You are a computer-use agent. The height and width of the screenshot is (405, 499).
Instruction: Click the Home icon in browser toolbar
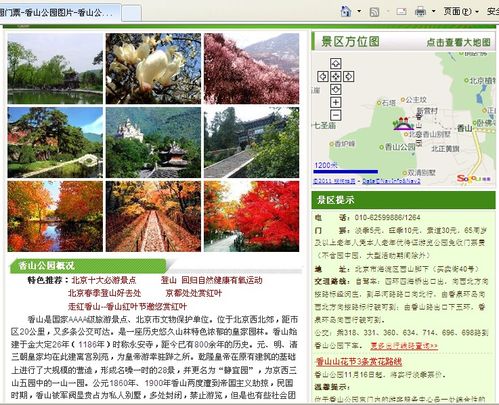[x=346, y=11]
